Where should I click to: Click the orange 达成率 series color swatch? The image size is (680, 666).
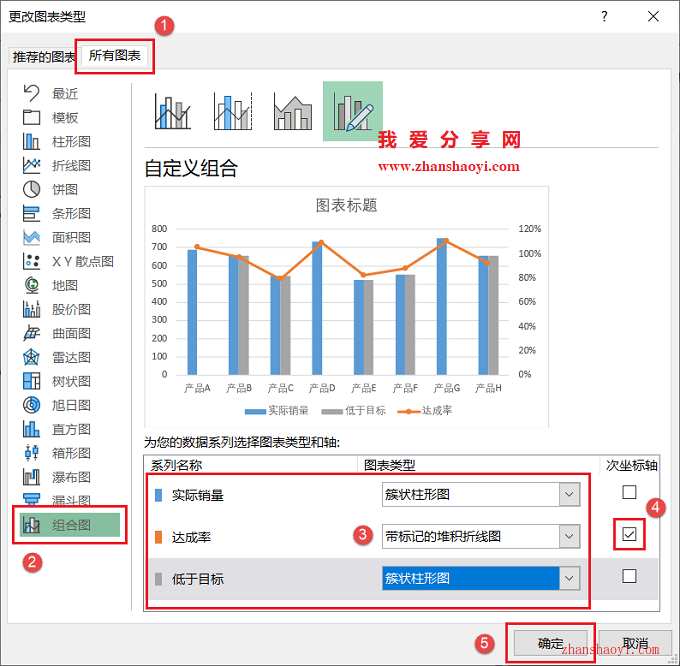coord(159,537)
